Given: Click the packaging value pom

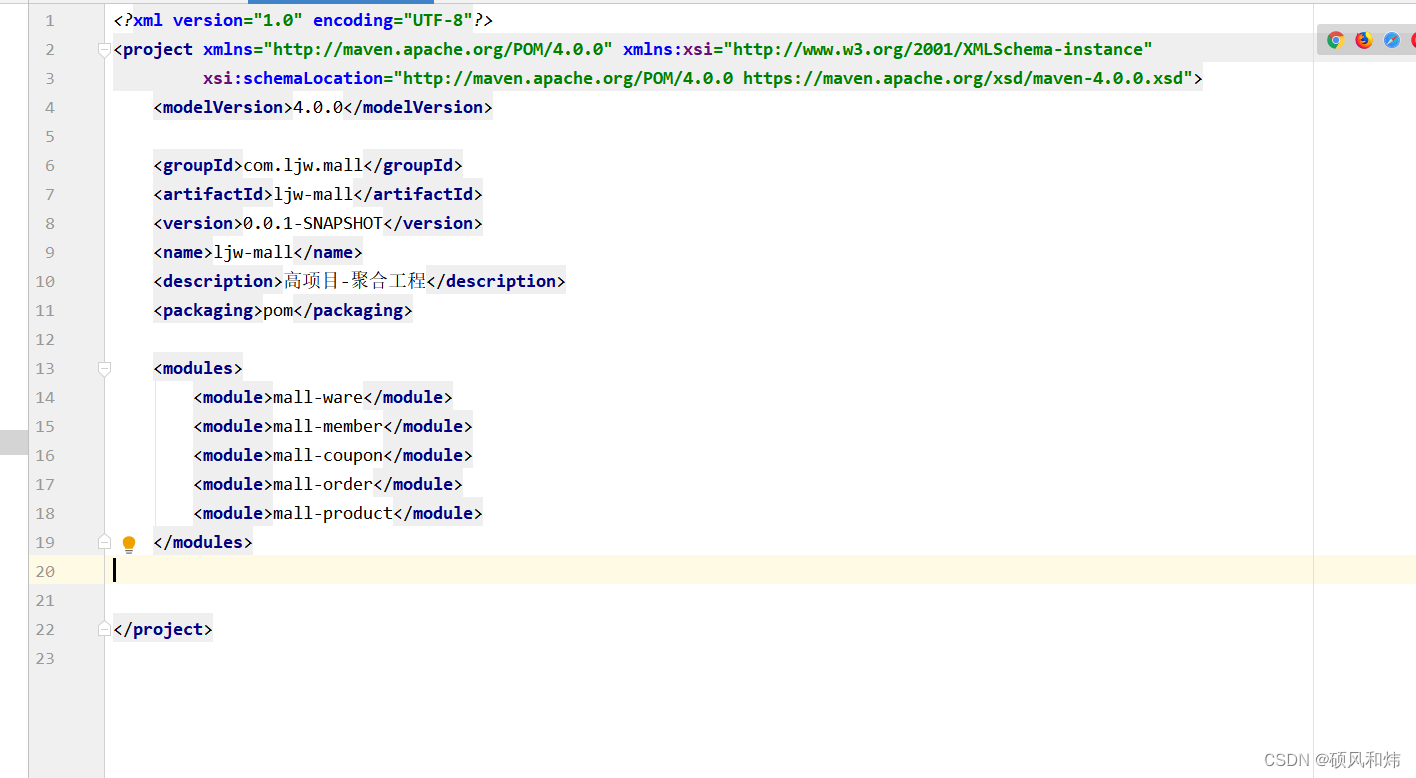Looking at the screenshot, I should [278, 310].
